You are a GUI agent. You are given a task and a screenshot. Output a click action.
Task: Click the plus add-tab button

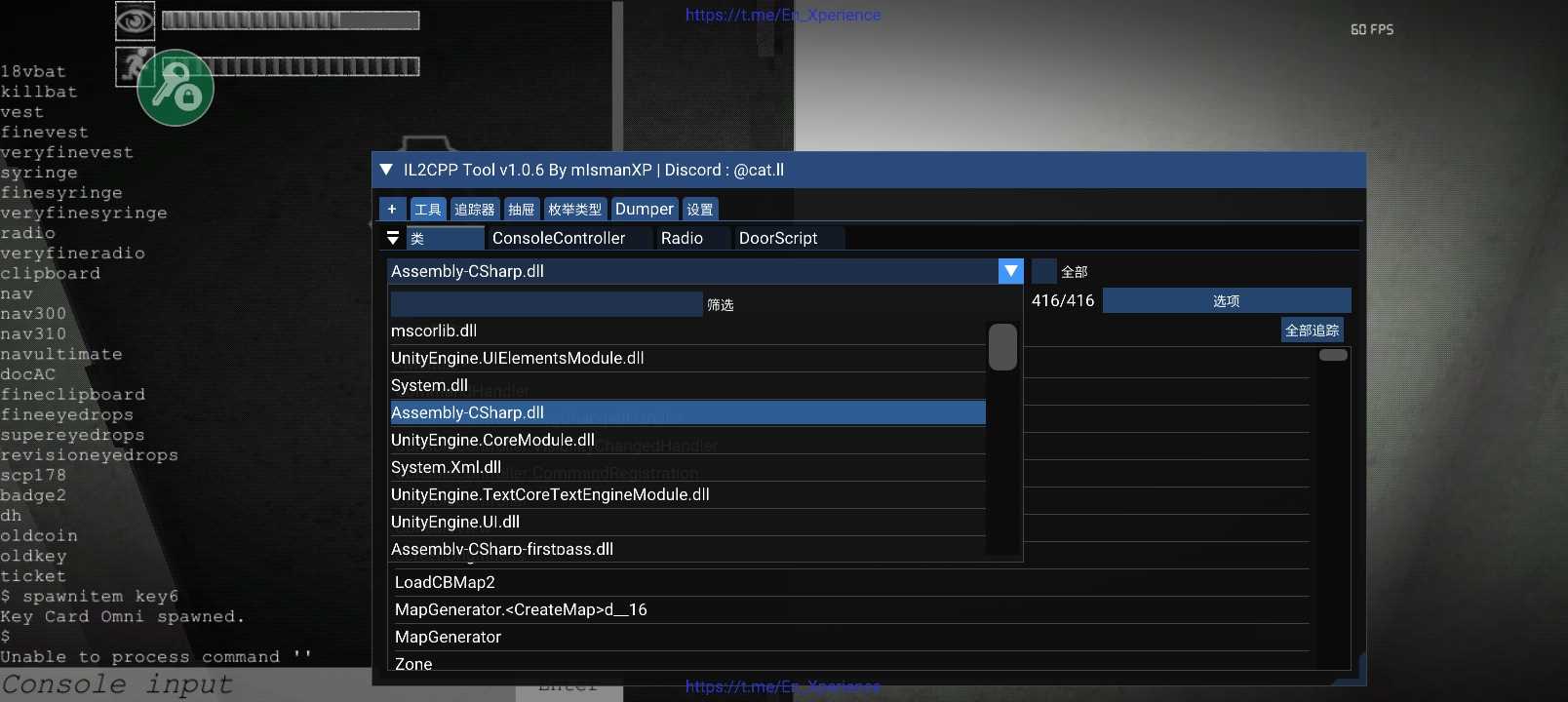(x=392, y=209)
